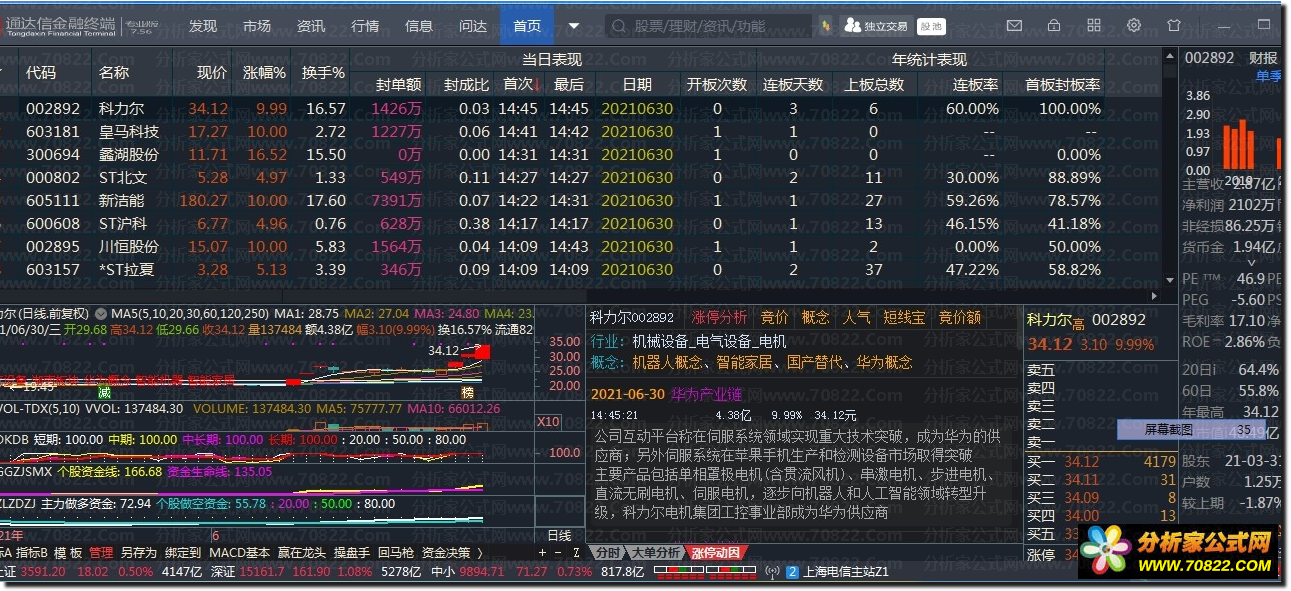Open the 资讯 menu
This screenshot has height=591, width=1291.
point(311,26)
